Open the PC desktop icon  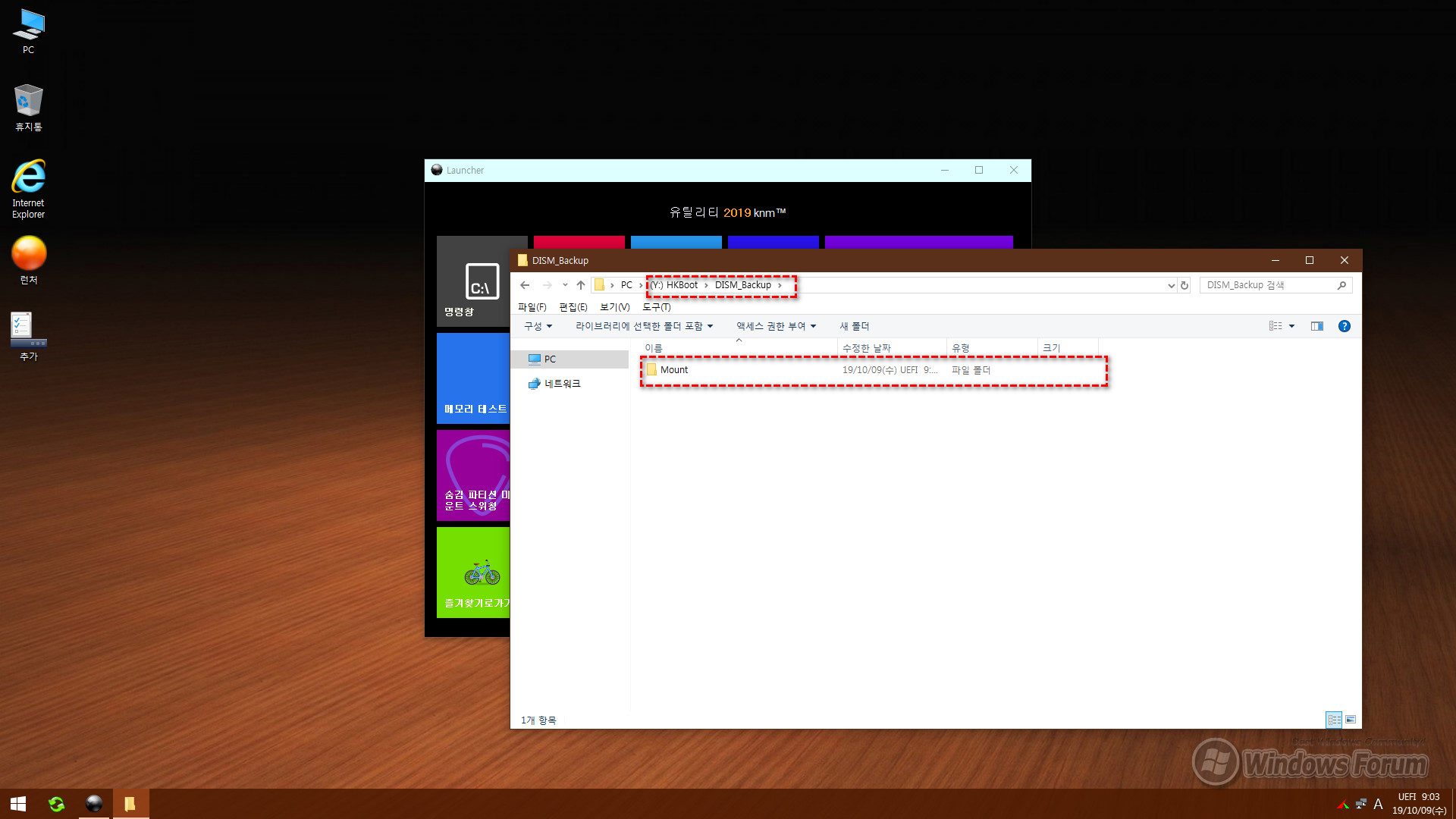click(28, 31)
